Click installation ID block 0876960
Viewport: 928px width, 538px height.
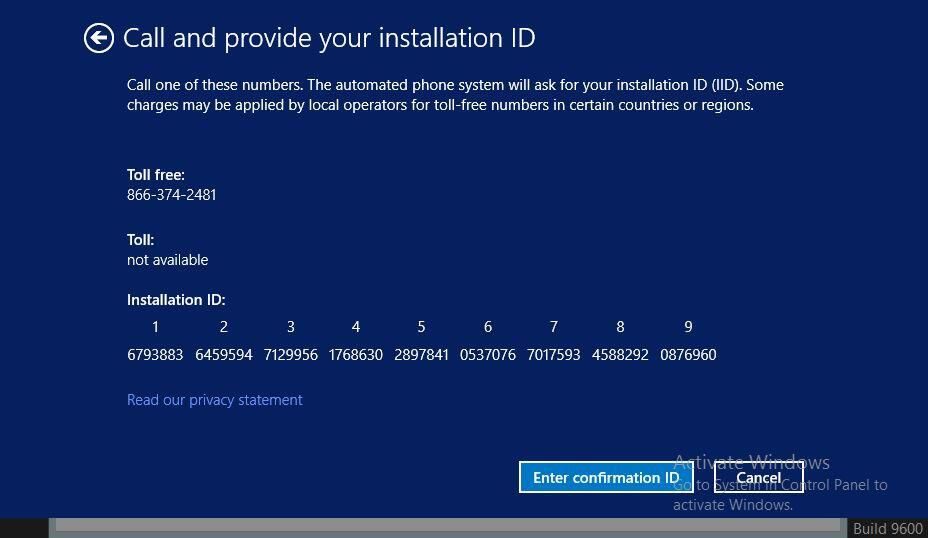tap(688, 355)
